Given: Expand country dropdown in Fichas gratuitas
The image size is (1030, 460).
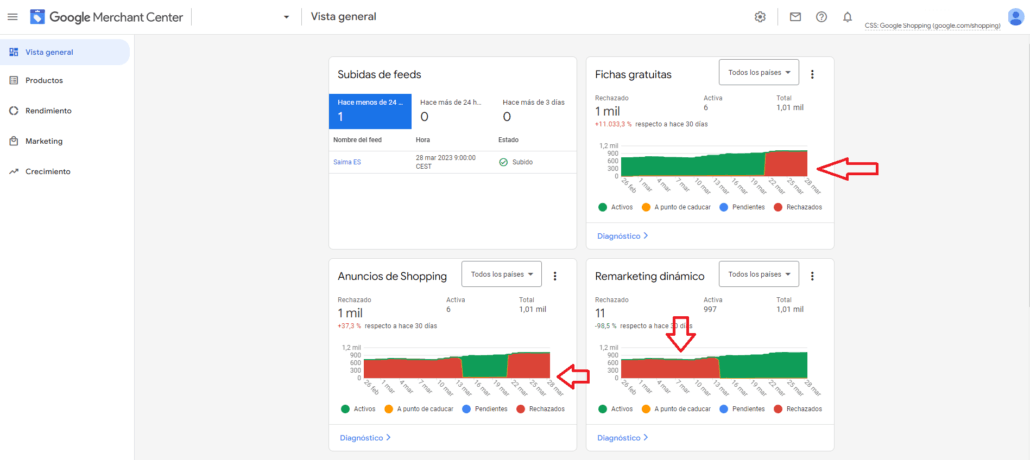Looking at the screenshot, I should [759, 73].
